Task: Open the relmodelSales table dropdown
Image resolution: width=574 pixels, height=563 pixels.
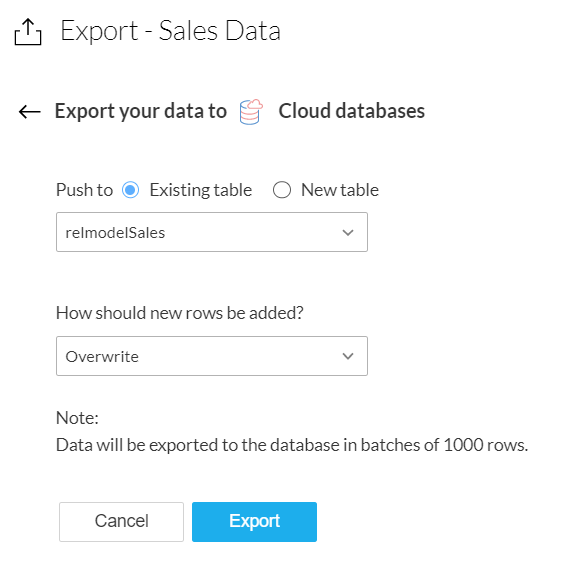Action: [212, 232]
